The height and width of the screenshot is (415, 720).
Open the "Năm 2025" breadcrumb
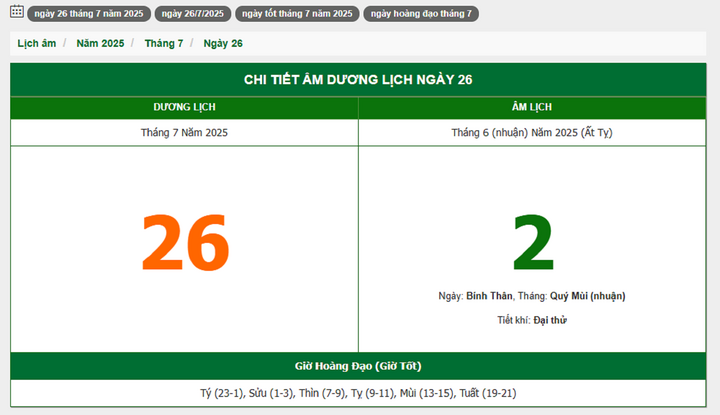[x=100, y=44]
